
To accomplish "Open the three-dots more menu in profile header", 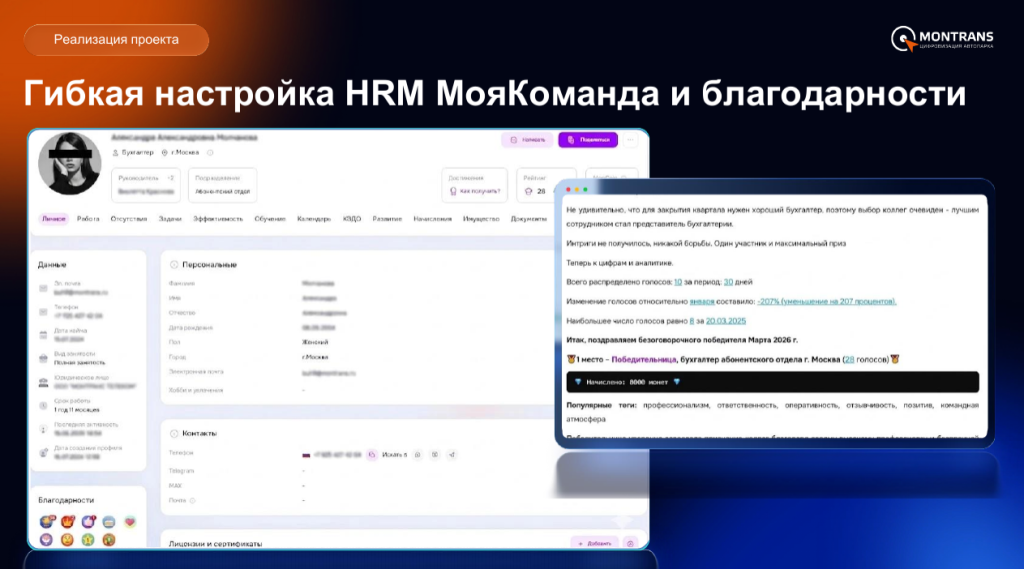I will [630, 140].
